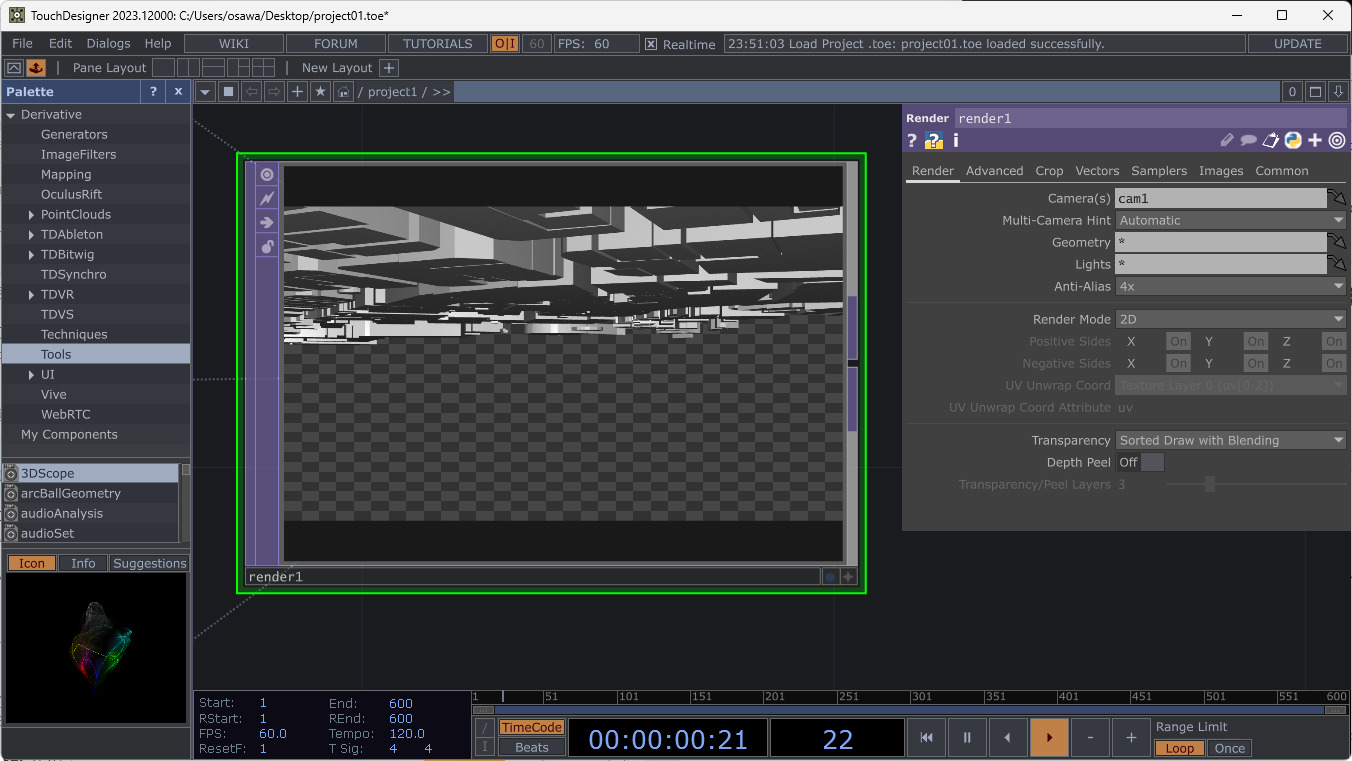This screenshot has height=761, width=1352.
Task: Switch to the Samplers parameter tab
Action: (1159, 171)
